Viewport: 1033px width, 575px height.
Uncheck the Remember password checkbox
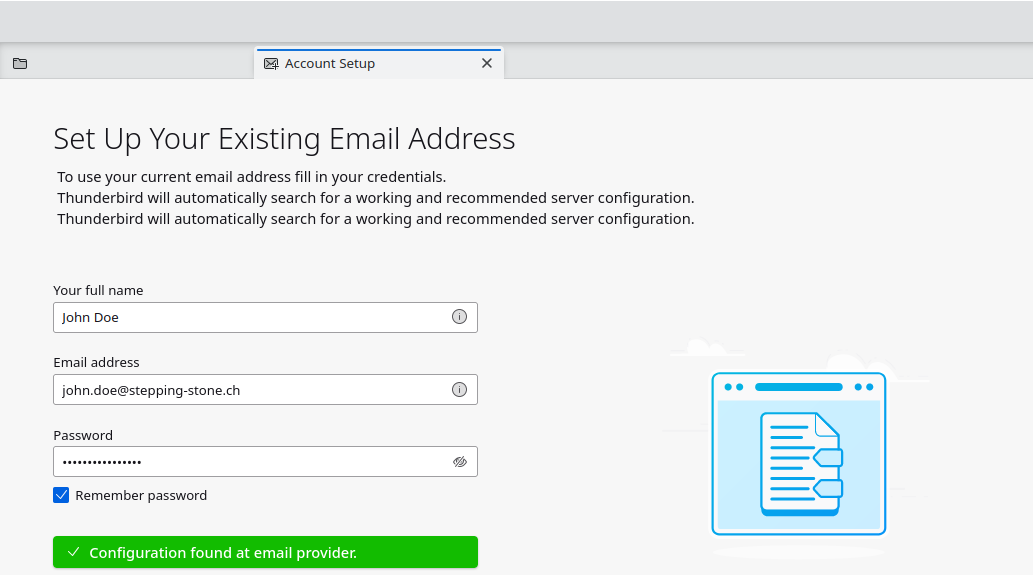tap(62, 495)
